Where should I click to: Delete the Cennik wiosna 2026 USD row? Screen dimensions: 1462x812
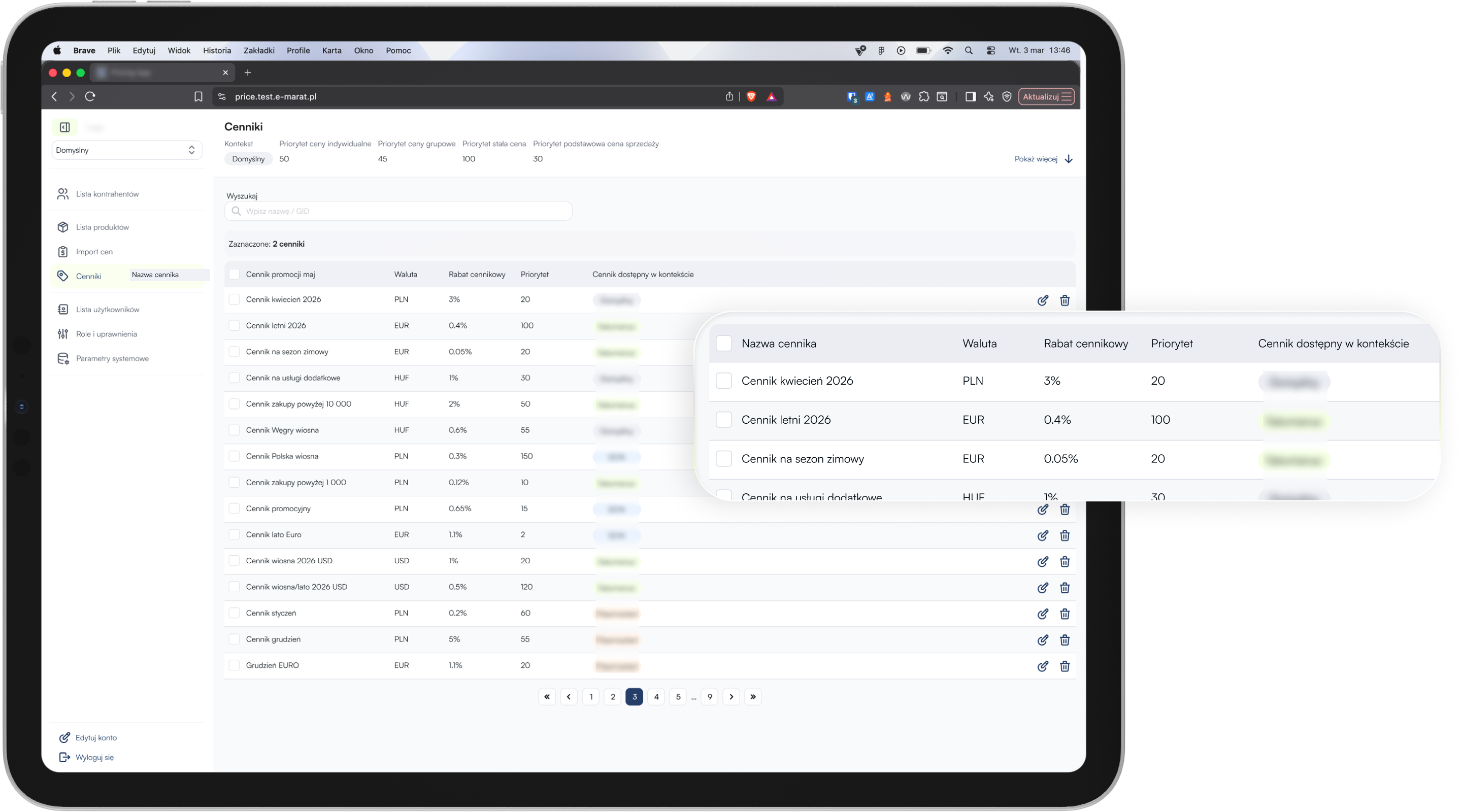(1065, 562)
